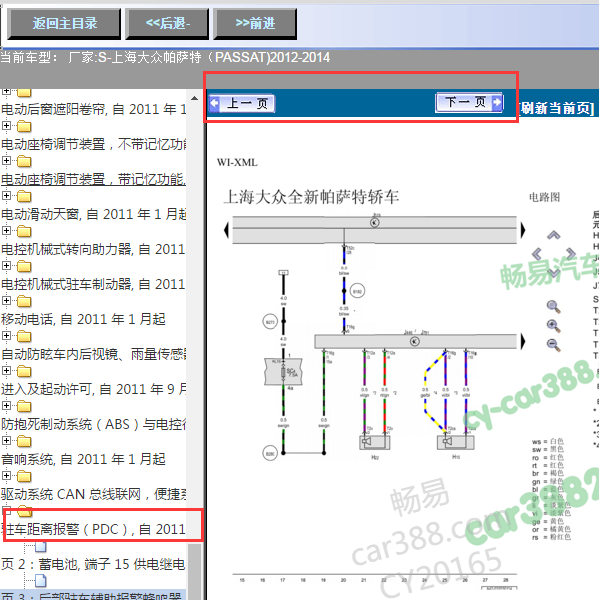Click document icon above 页 3 entry
Screen dimensions: 599x600
pos(41,581)
